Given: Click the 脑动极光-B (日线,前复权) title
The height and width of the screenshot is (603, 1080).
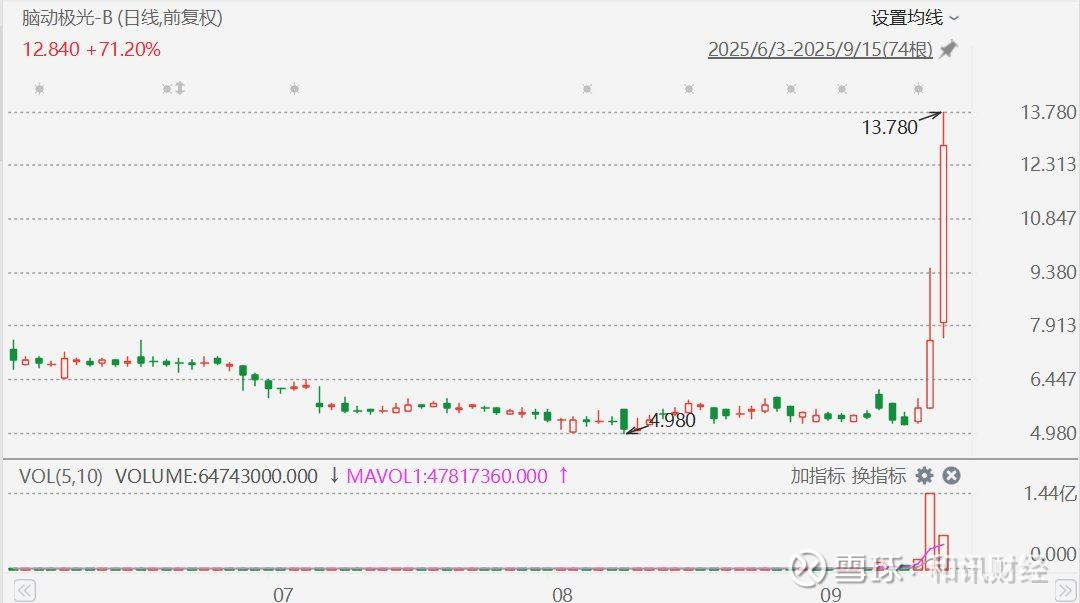Looking at the screenshot, I should pyautogui.click(x=122, y=18).
